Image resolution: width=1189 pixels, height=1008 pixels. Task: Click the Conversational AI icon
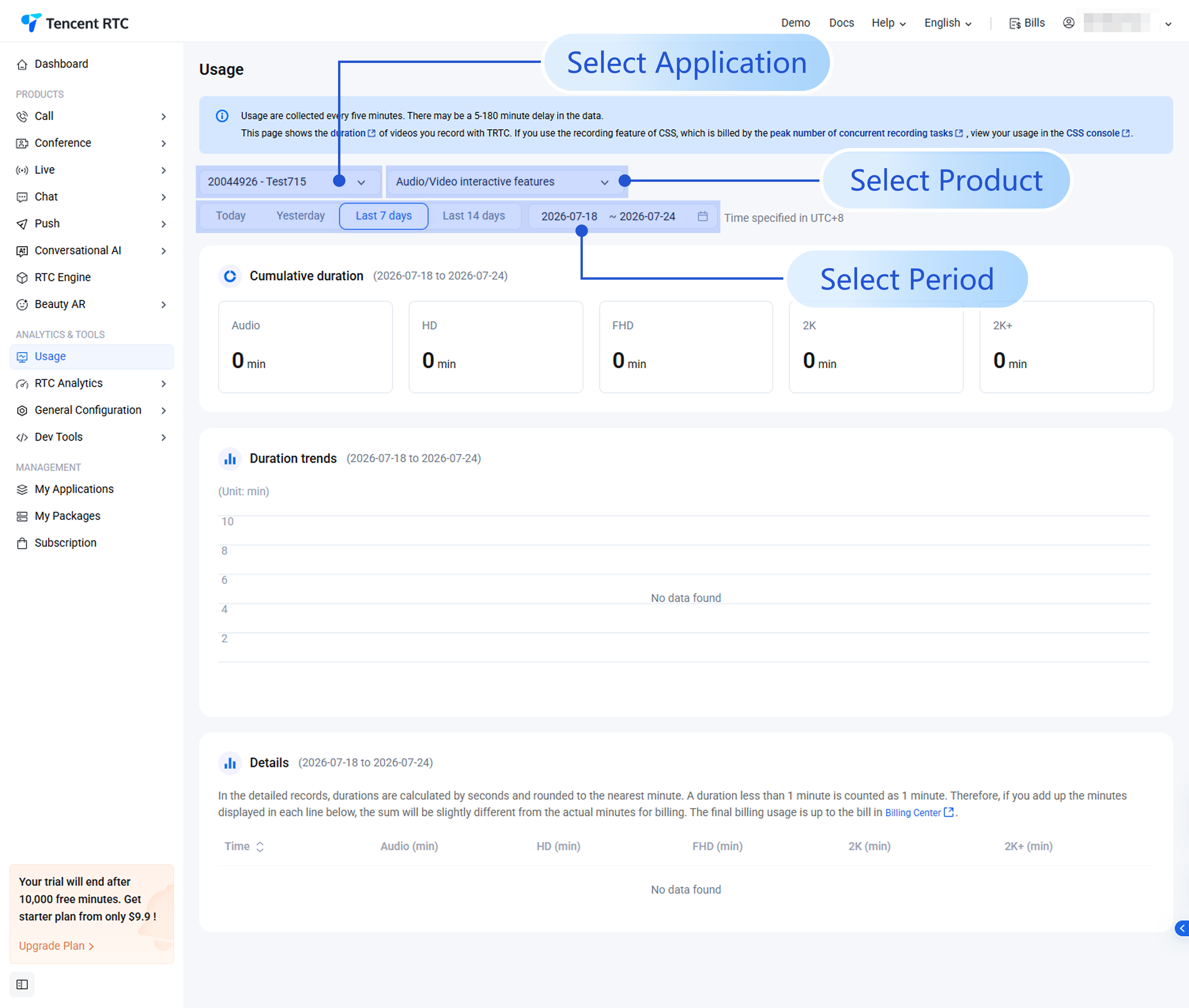(x=22, y=251)
